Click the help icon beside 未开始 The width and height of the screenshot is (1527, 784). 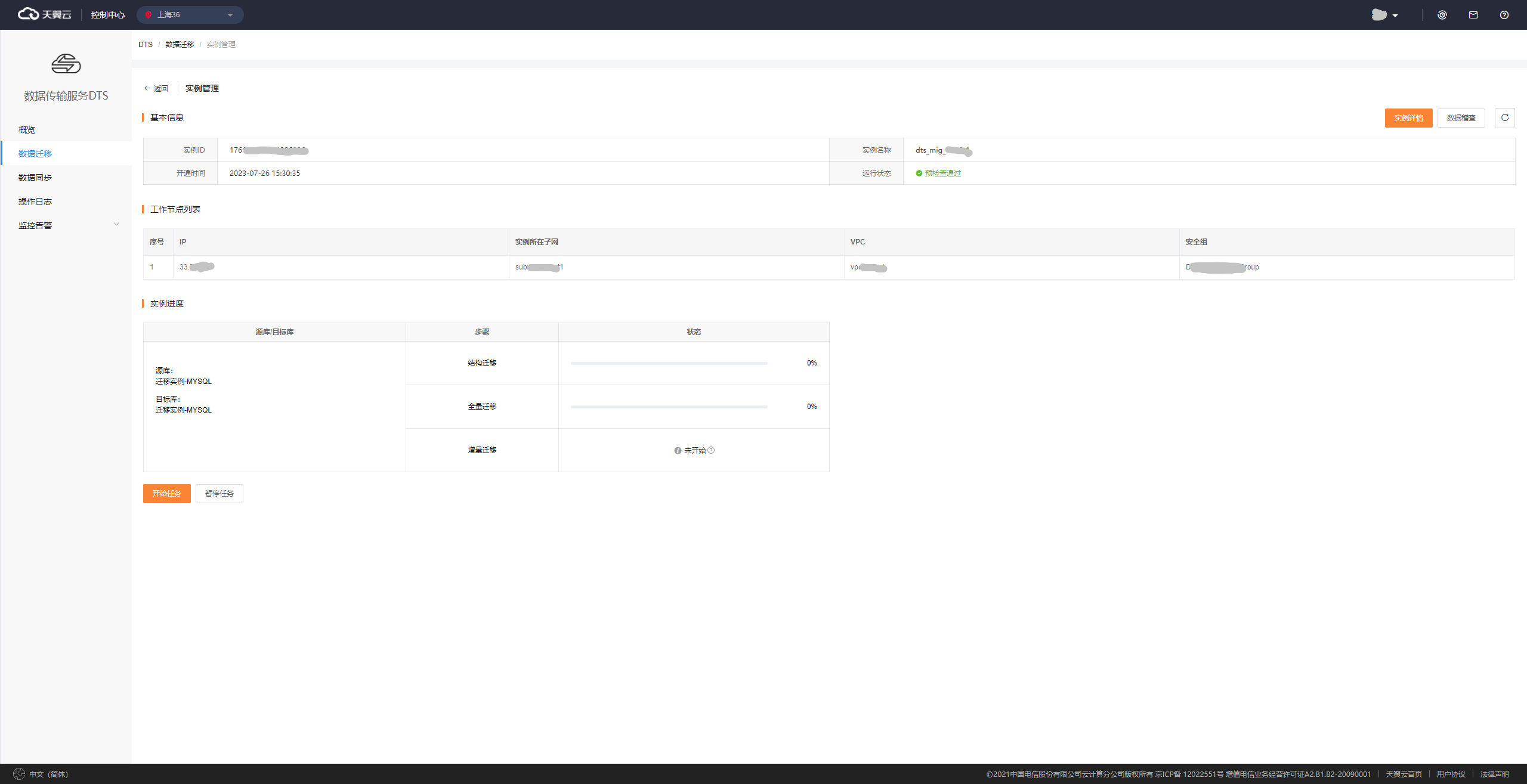click(x=711, y=450)
